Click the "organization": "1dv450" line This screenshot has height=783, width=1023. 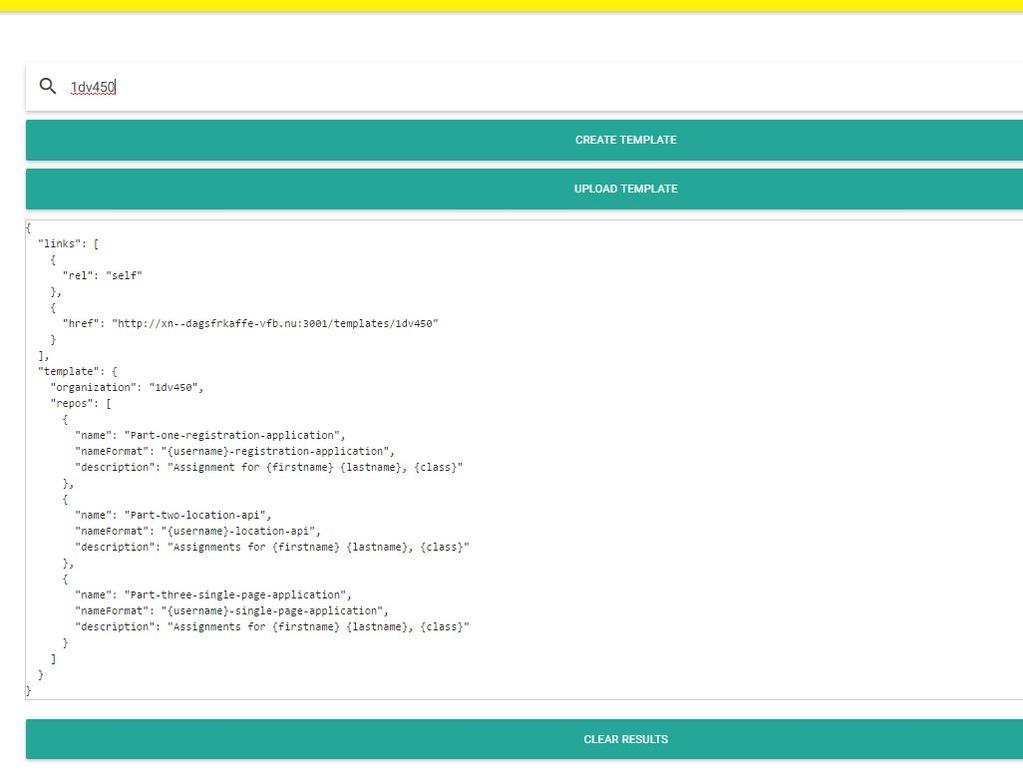pyautogui.click(x=127, y=388)
